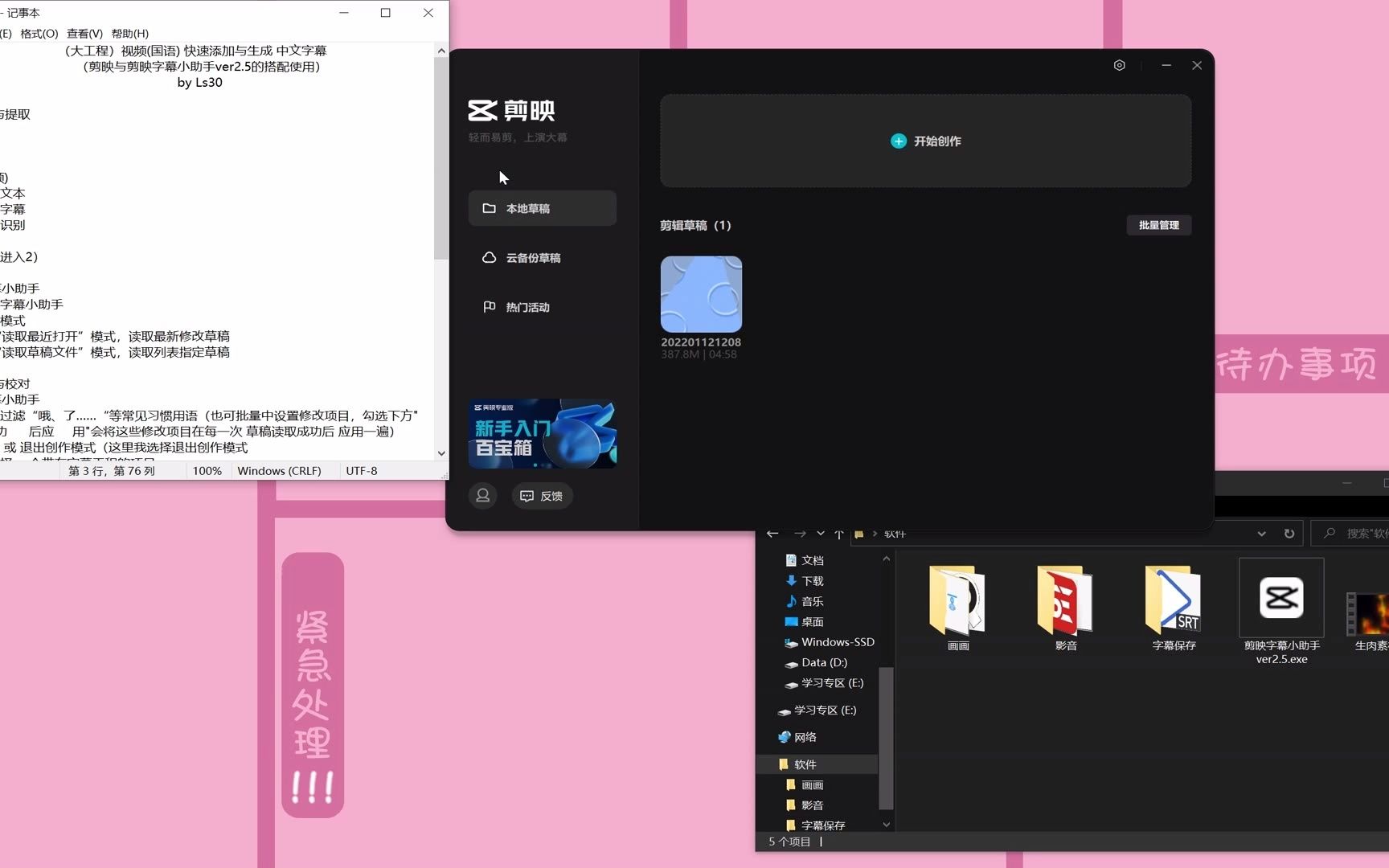Image resolution: width=1389 pixels, height=868 pixels.
Task: Click Explorer up-one-level arrow
Action: [x=839, y=534]
